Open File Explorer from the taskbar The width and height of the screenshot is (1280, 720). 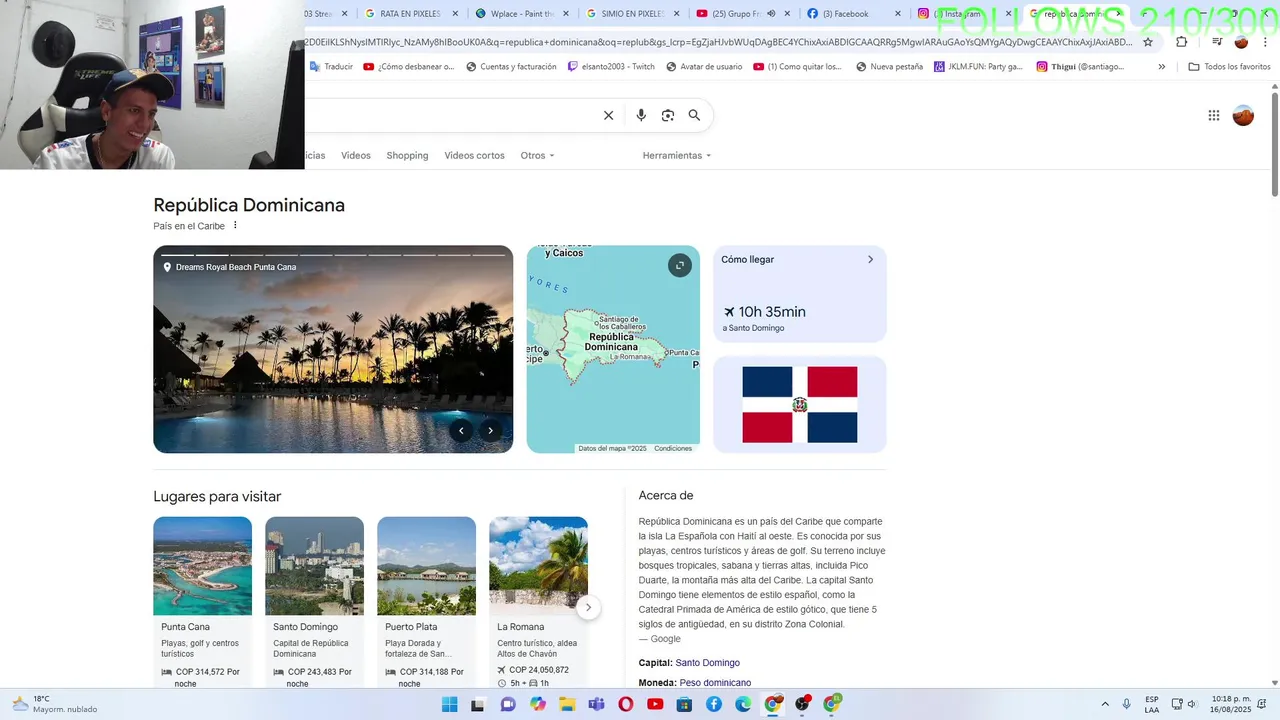tap(567, 704)
